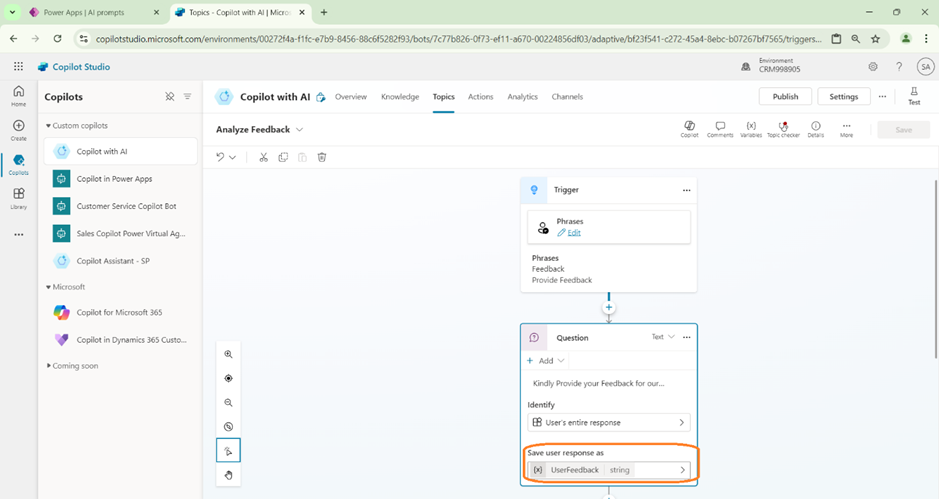Click the Edit phrases link
The image size is (939, 499).
click(x=573, y=232)
